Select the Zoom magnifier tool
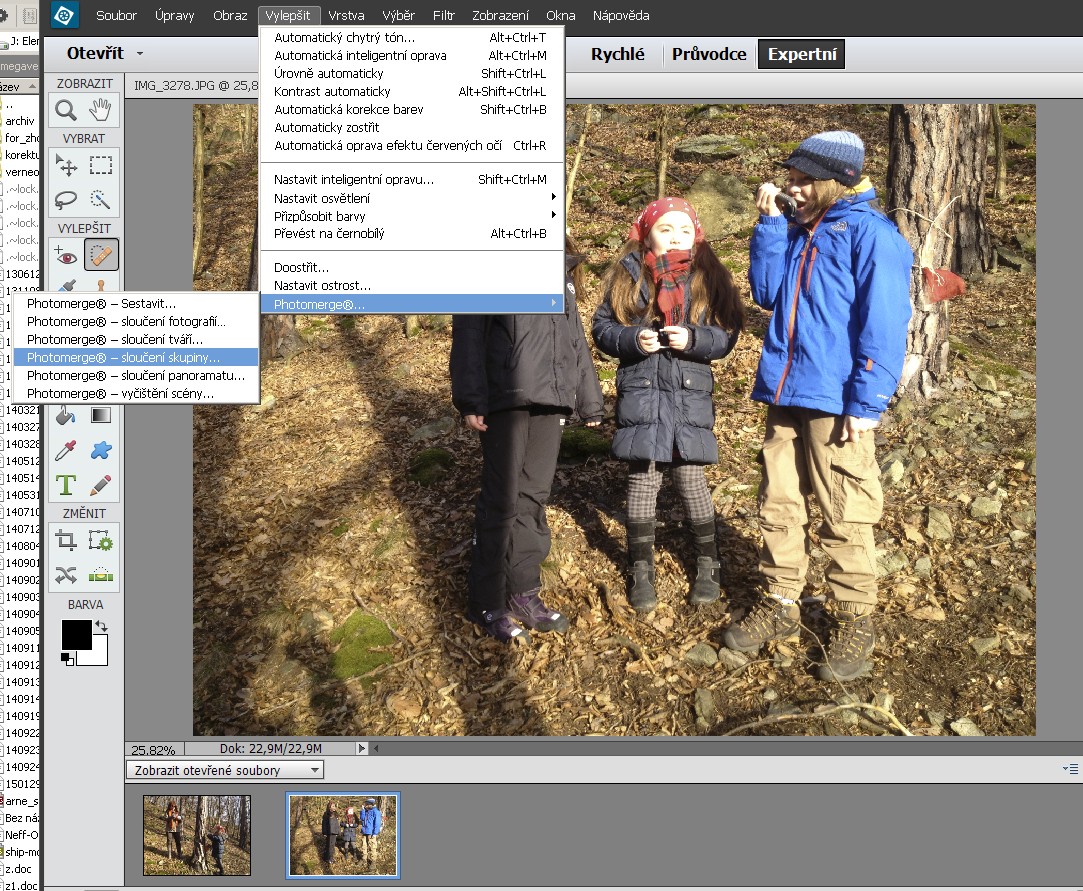The image size is (1083, 891). pos(66,110)
